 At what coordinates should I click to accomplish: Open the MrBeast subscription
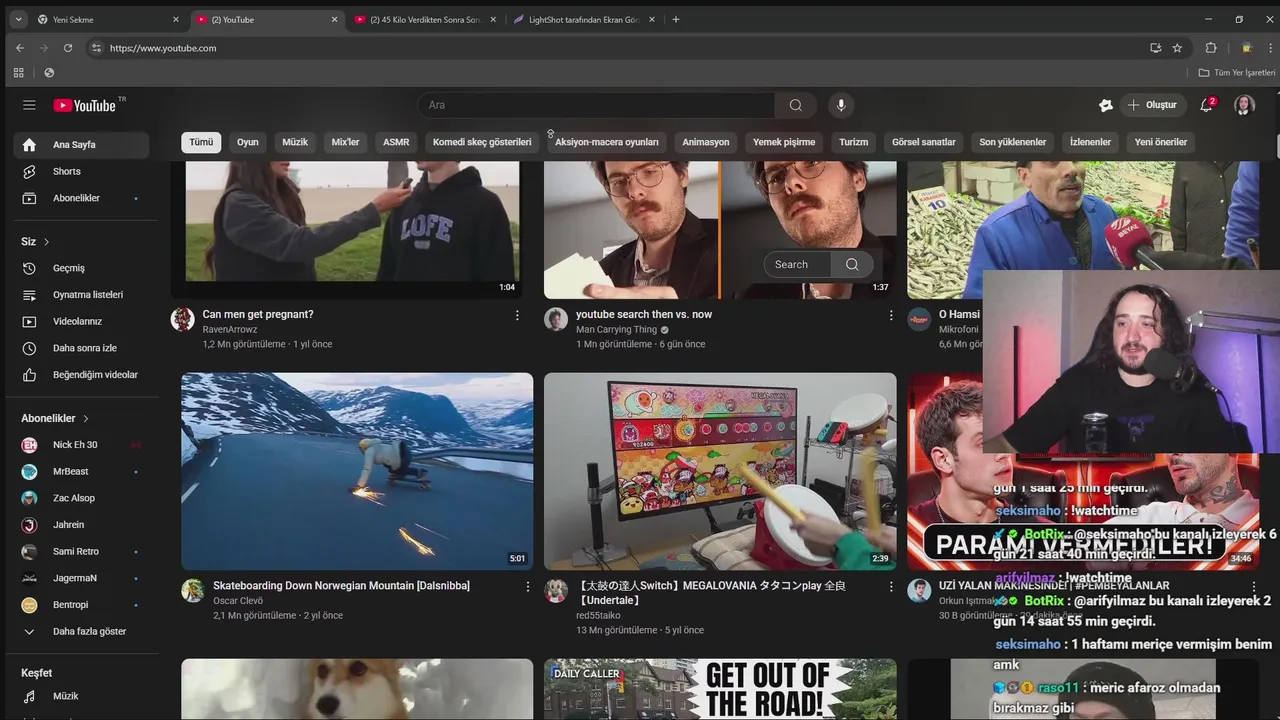tap(81, 471)
